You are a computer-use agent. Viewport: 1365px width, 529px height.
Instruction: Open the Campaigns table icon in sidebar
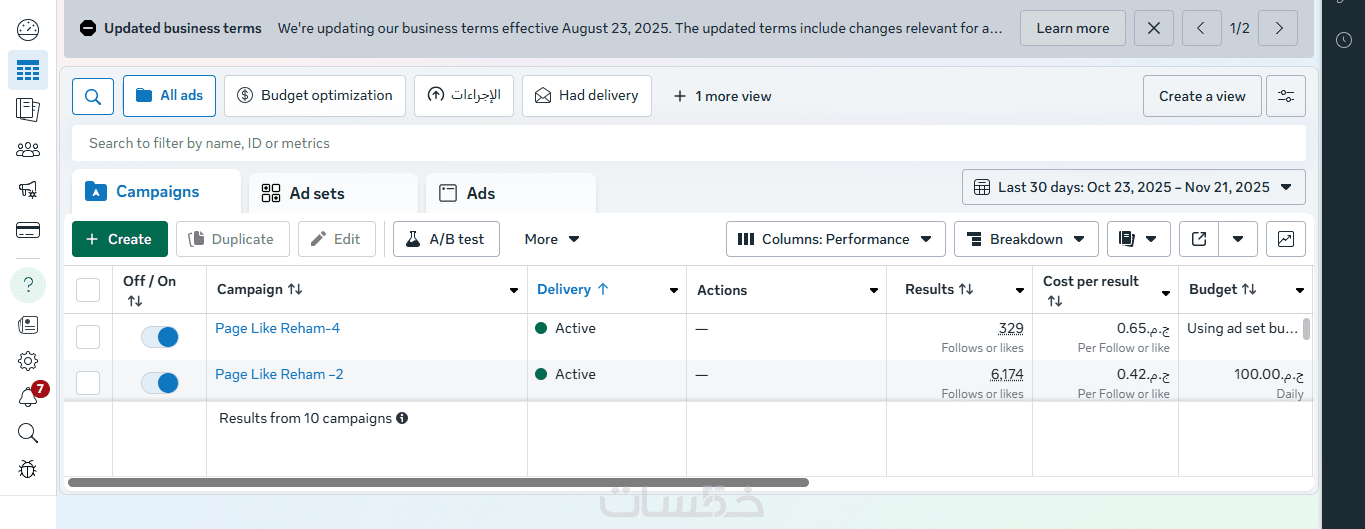click(x=28, y=70)
